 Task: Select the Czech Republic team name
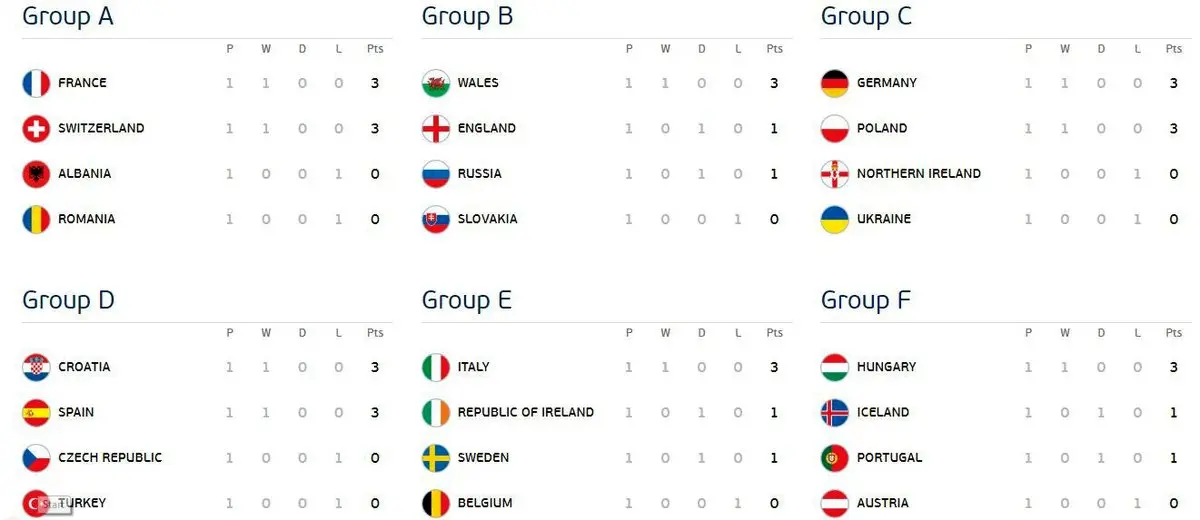point(110,458)
